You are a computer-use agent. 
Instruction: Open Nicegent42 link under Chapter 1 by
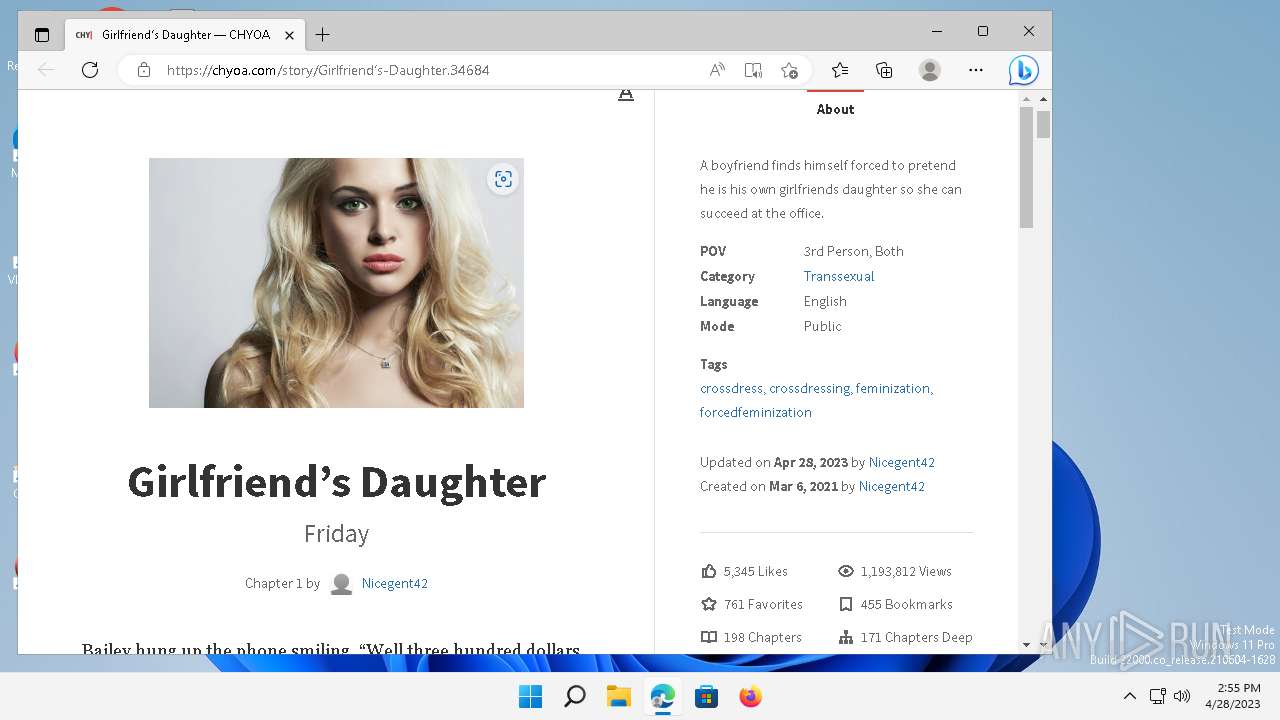click(x=395, y=583)
